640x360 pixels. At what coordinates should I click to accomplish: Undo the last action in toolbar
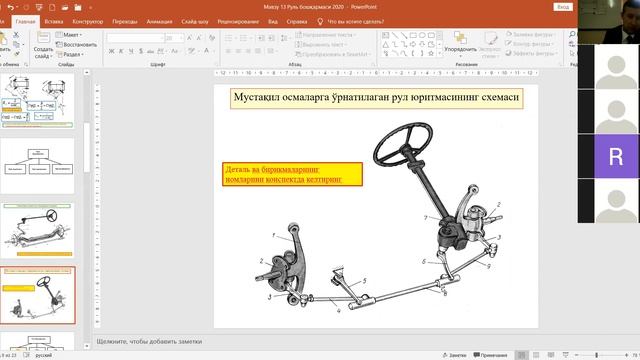(x=11, y=7)
